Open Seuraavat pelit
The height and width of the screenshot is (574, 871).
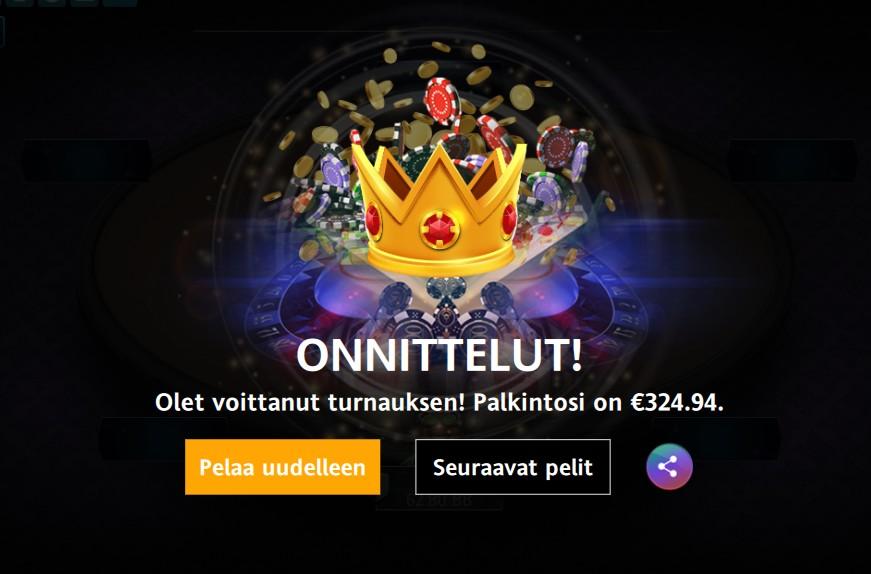point(513,467)
